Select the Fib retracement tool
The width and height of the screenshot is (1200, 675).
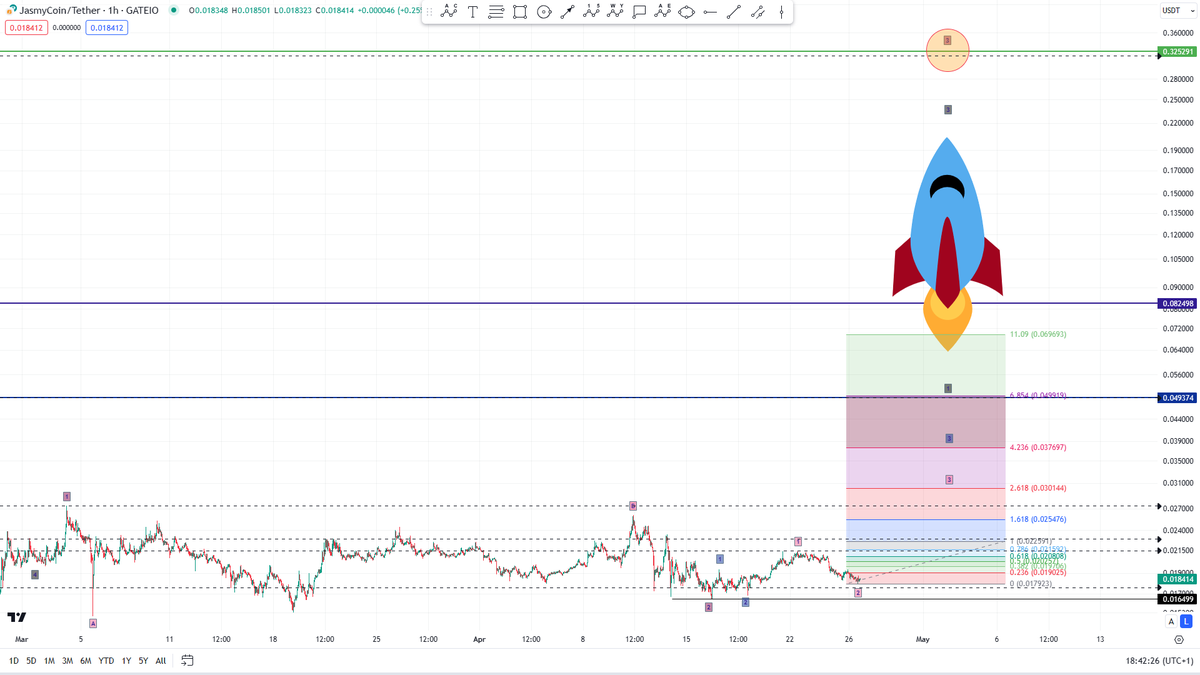point(496,12)
